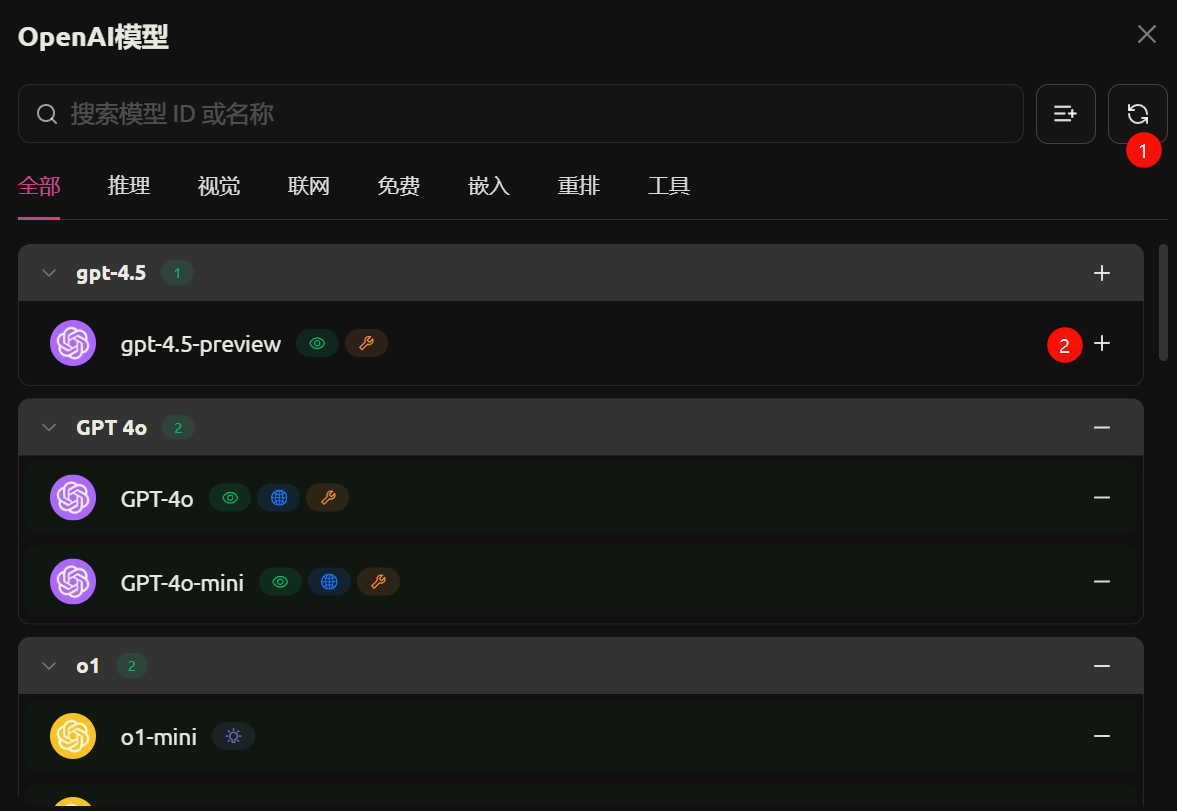Collapse the GPT 4o group chevron

pyautogui.click(x=49, y=427)
